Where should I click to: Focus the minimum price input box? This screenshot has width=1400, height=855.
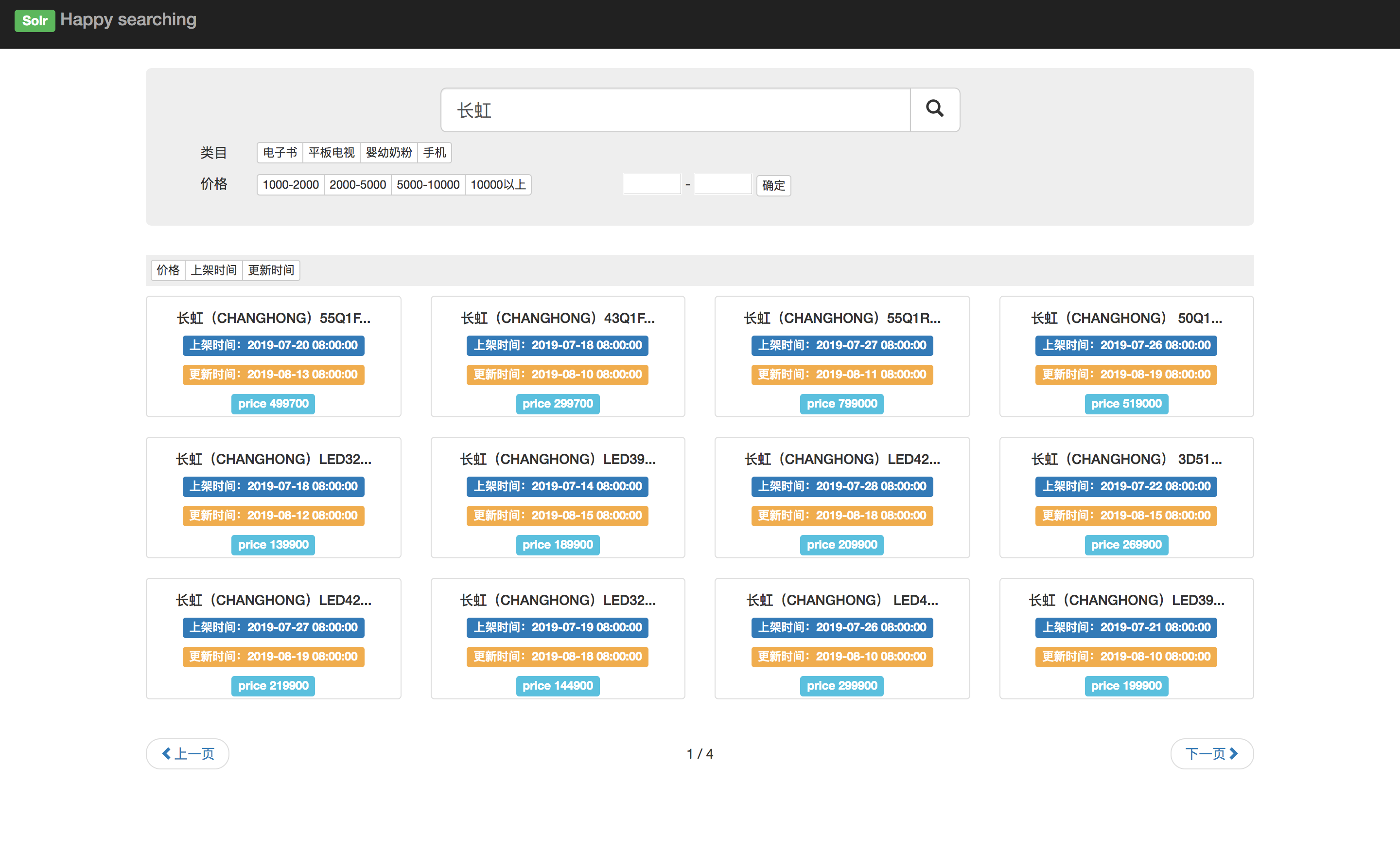[652, 184]
